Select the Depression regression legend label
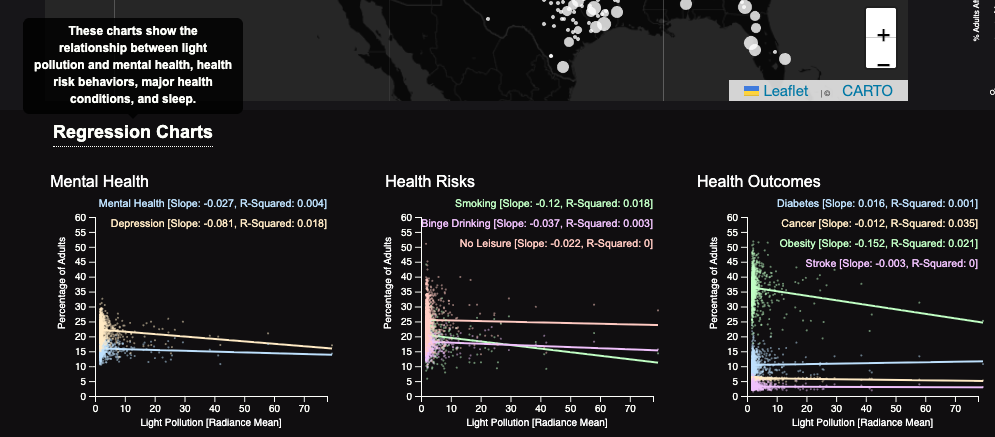The image size is (995, 437). [218, 223]
